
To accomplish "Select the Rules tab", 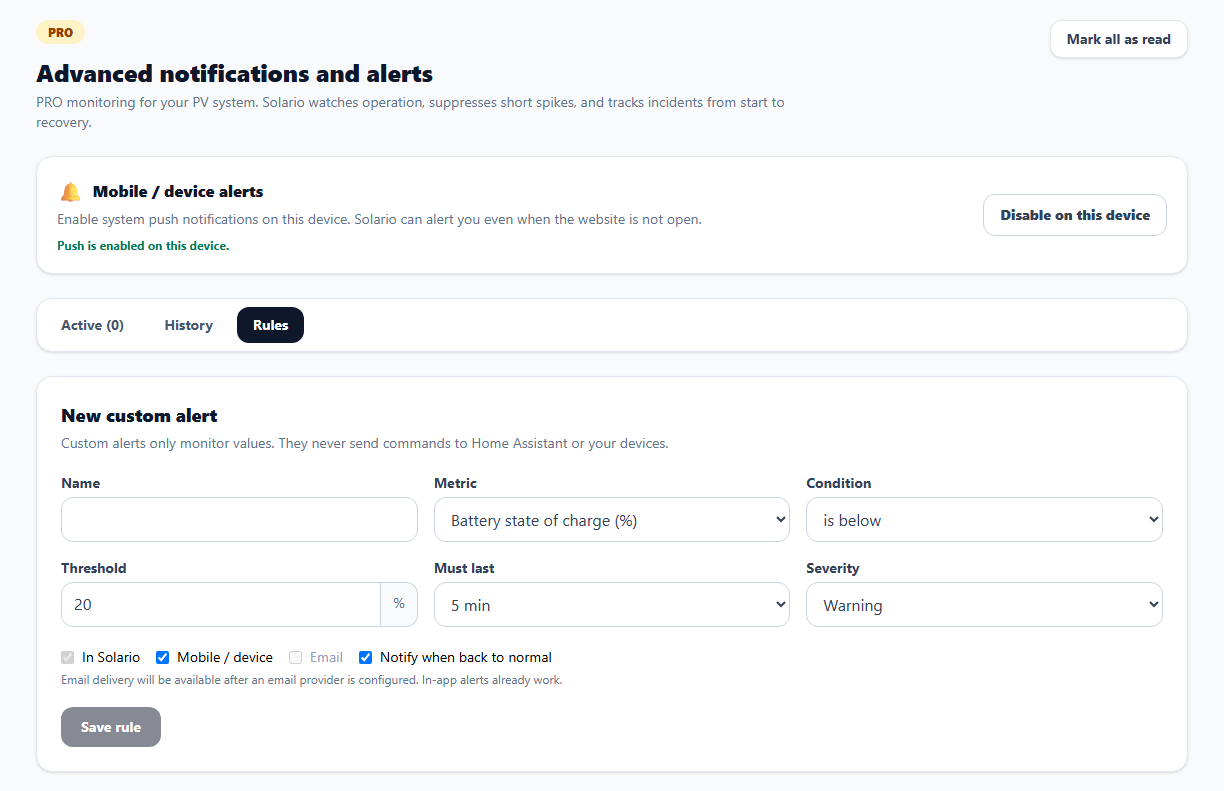I will (x=270, y=325).
